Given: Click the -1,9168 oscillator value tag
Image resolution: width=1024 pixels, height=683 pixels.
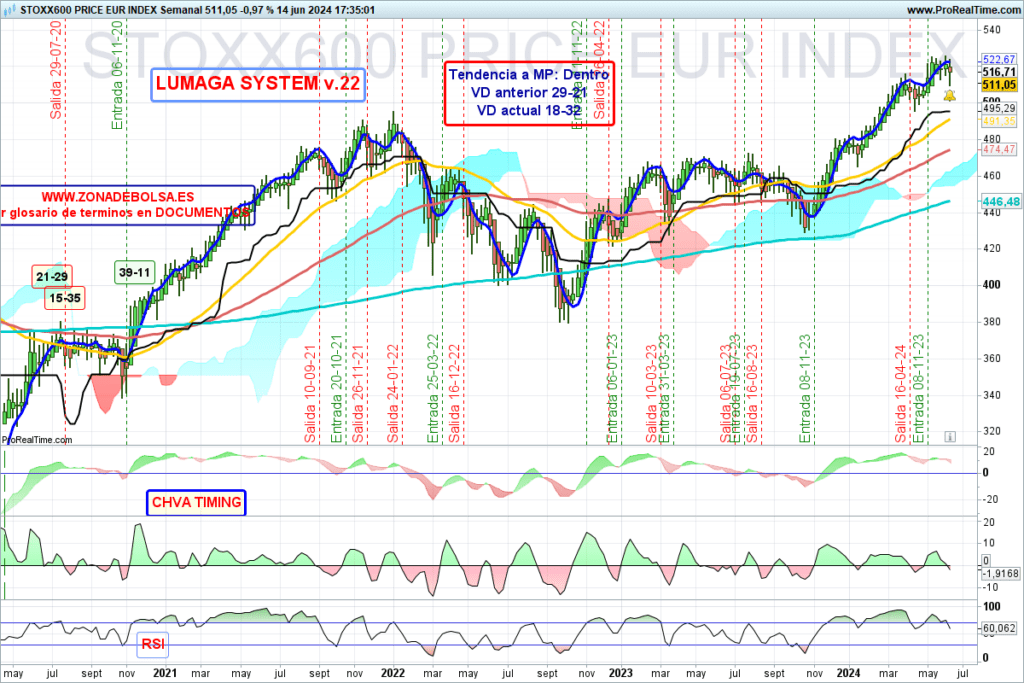Looking at the screenshot, I should click(x=1000, y=573).
